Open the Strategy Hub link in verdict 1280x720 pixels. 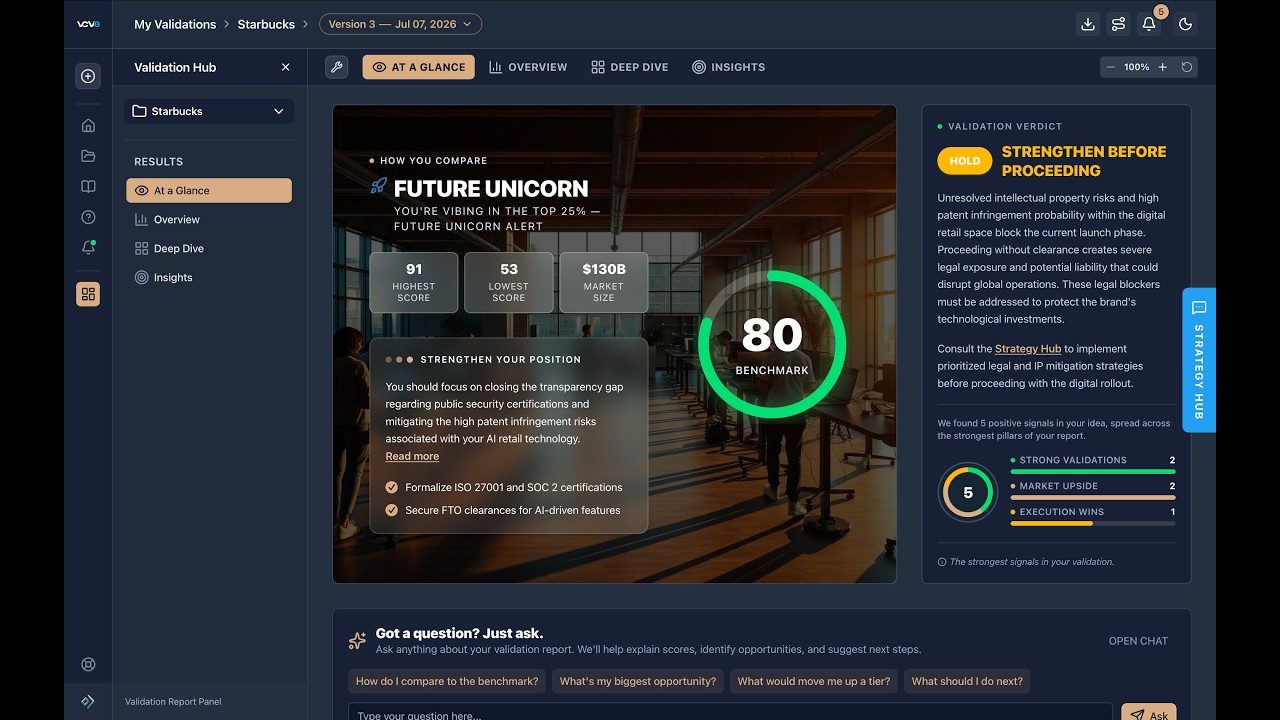click(1028, 349)
